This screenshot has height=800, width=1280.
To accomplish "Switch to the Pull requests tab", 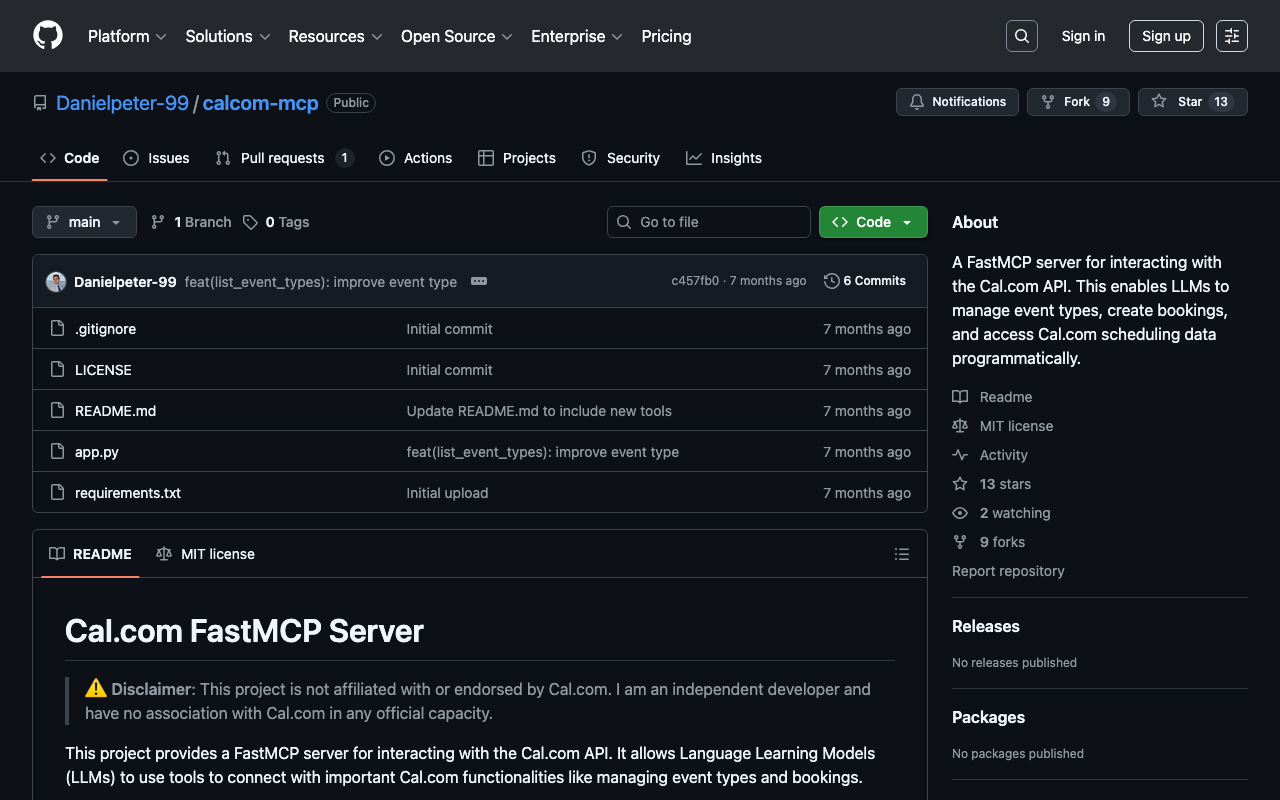I will pos(282,158).
